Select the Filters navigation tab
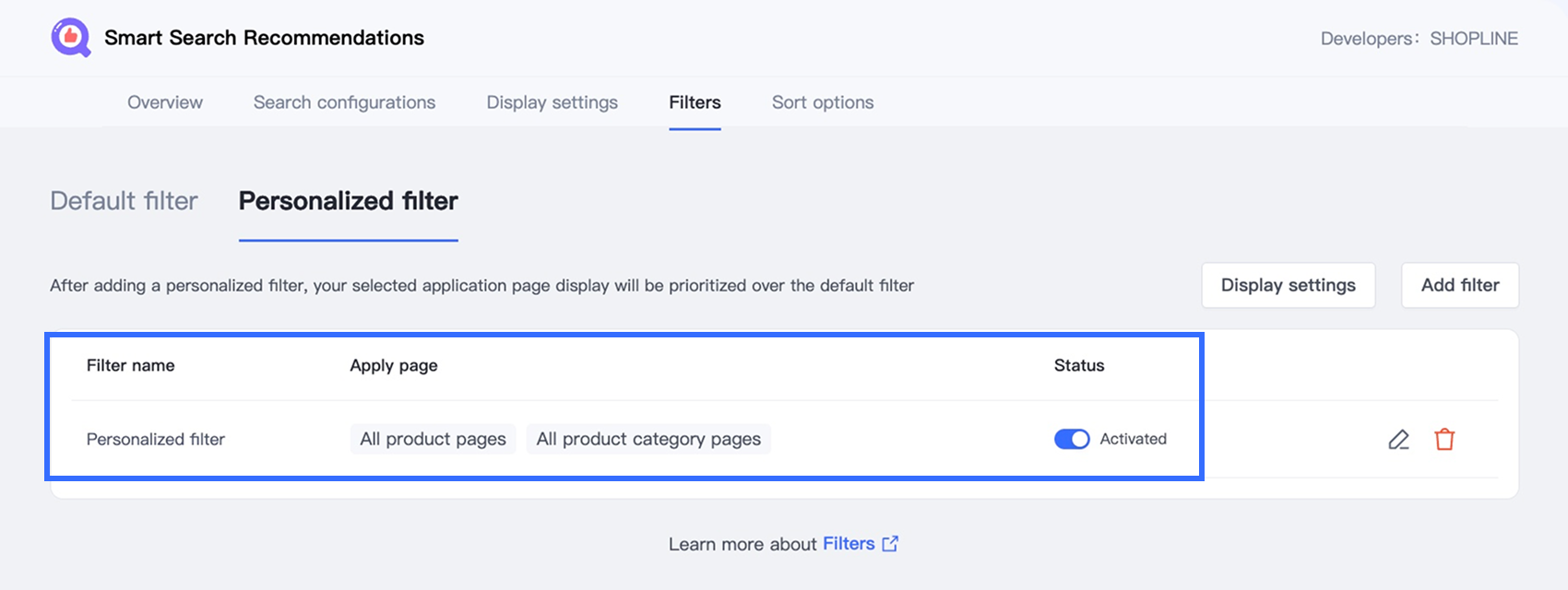Viewport: 1568px width, 590px height. pyautogui.click(x=695, y=102)
